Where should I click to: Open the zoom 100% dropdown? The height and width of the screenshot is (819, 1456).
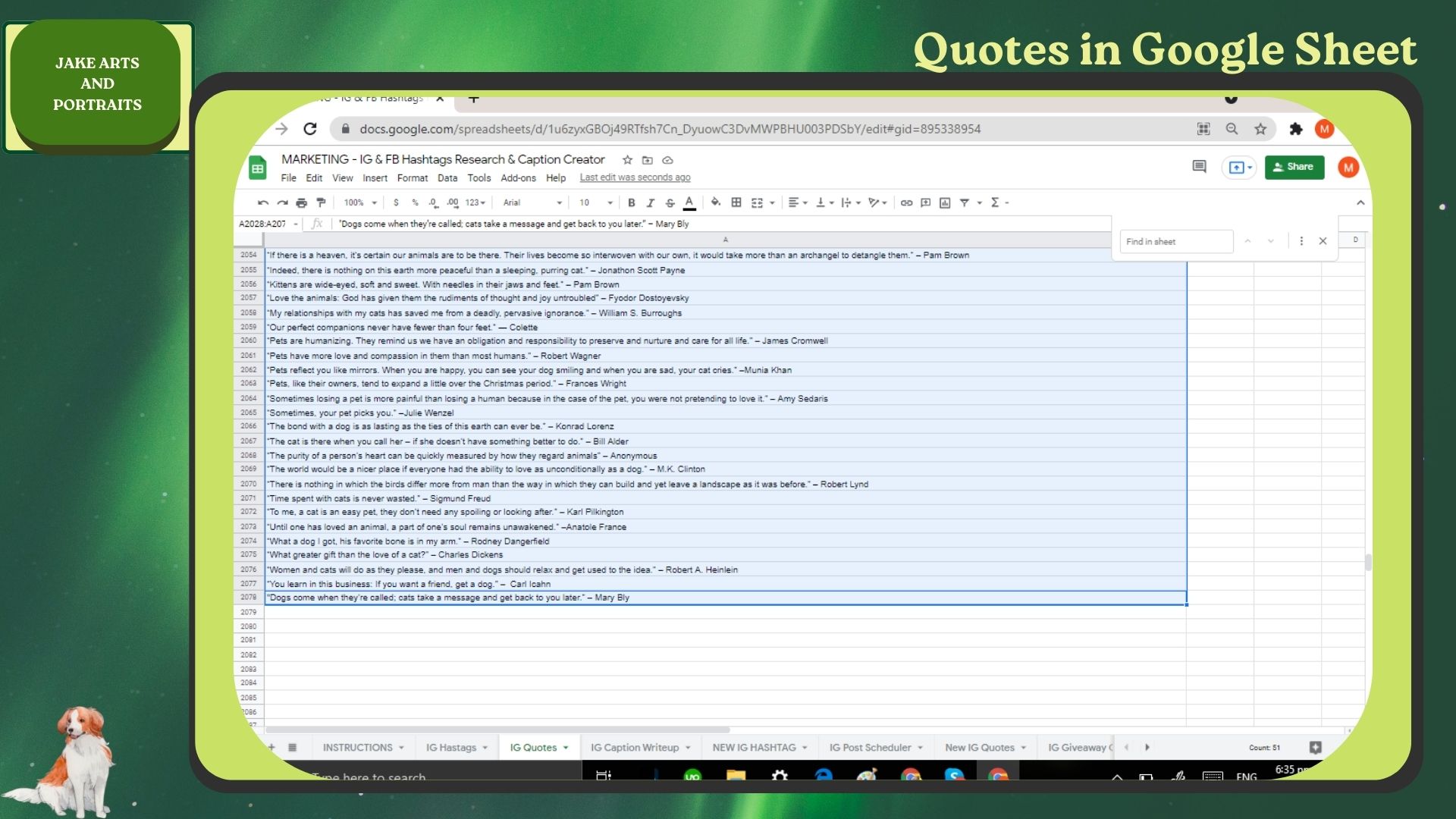click(360, 203)
